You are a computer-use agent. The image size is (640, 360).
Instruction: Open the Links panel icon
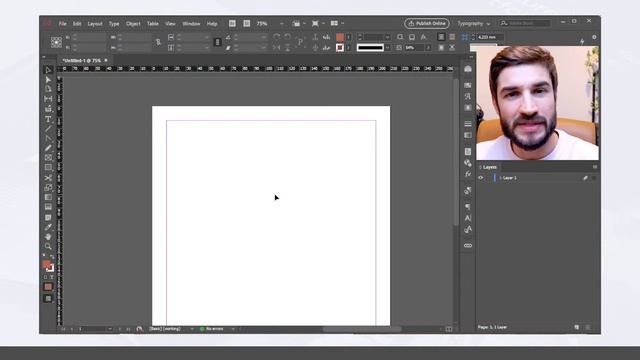468,245
